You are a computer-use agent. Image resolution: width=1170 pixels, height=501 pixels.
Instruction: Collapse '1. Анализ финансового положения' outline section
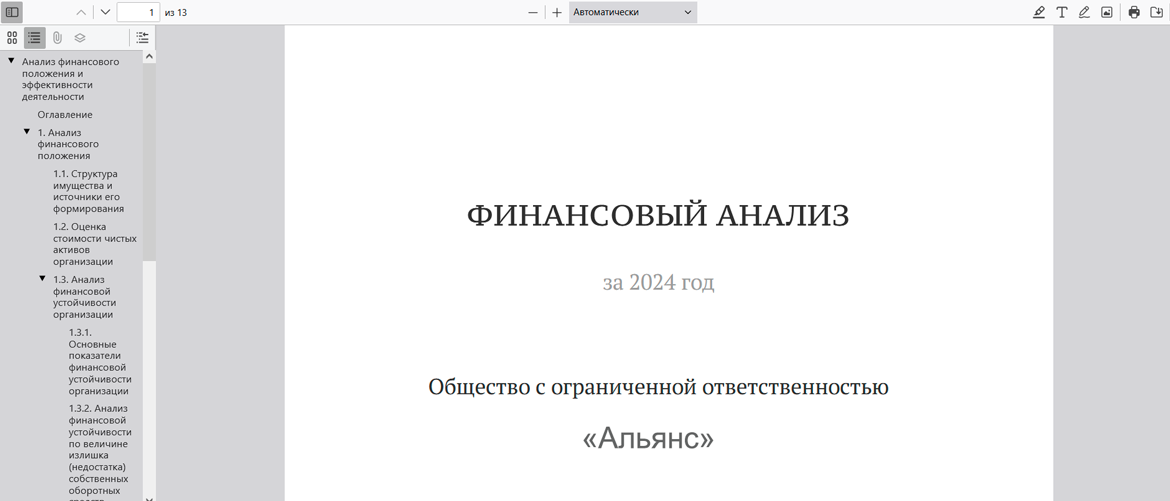[27, 132]
